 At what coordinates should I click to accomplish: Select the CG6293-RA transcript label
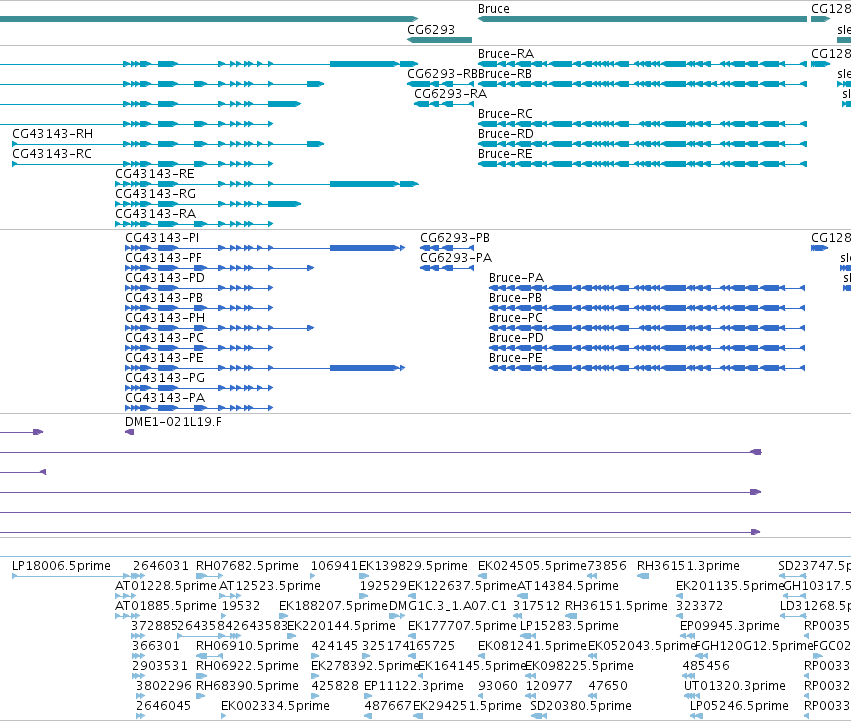tap(450, 94)
